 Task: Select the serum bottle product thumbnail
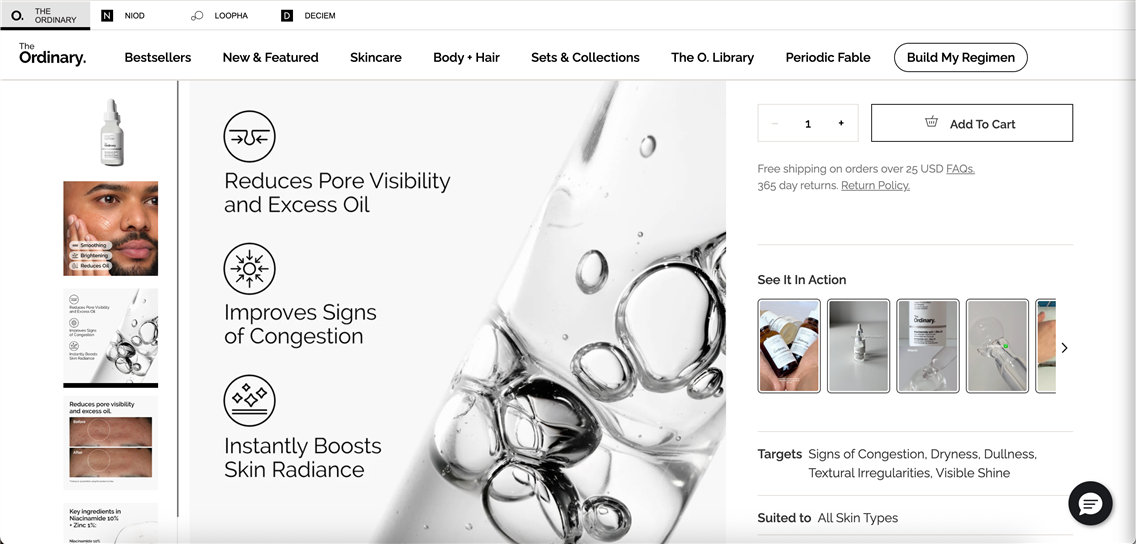coord(111,132)
